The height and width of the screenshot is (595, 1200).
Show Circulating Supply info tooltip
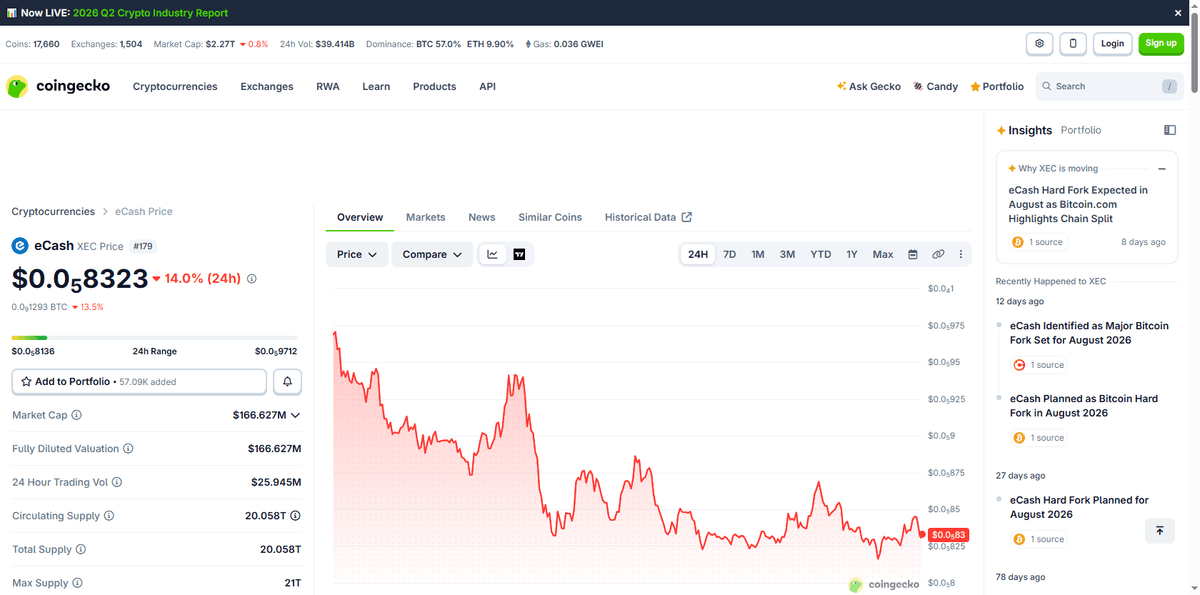(109, 516)
